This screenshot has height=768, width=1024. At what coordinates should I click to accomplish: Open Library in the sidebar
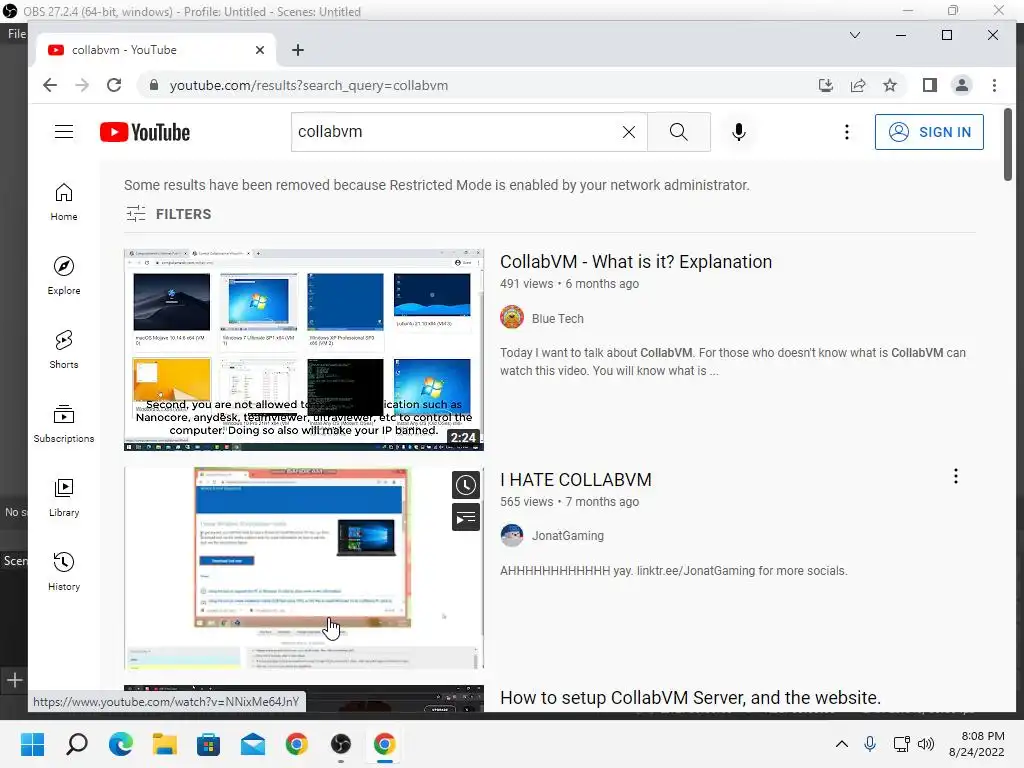64,498
